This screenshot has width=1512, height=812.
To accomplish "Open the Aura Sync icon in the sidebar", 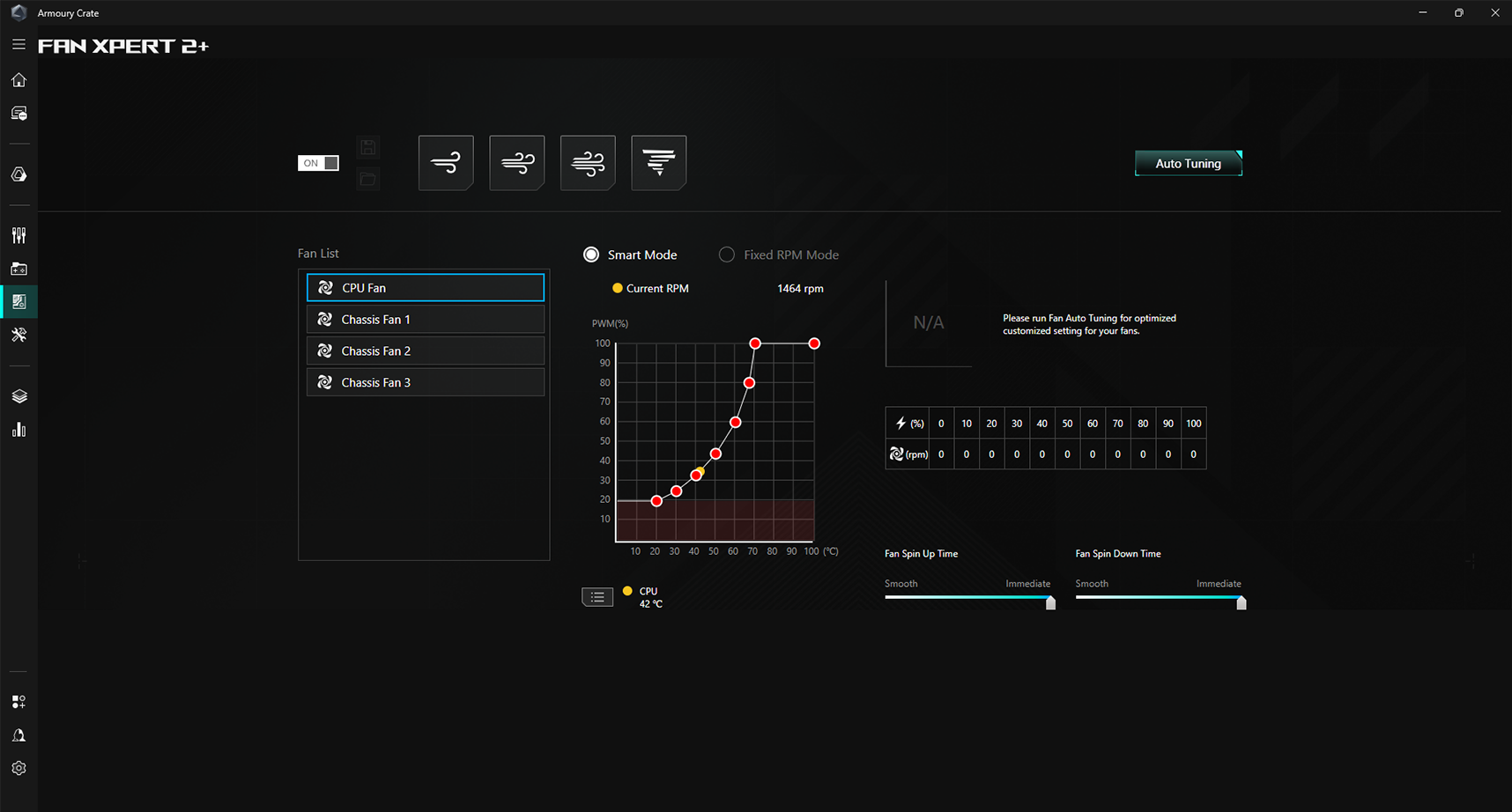I will (x=19, y=174).
